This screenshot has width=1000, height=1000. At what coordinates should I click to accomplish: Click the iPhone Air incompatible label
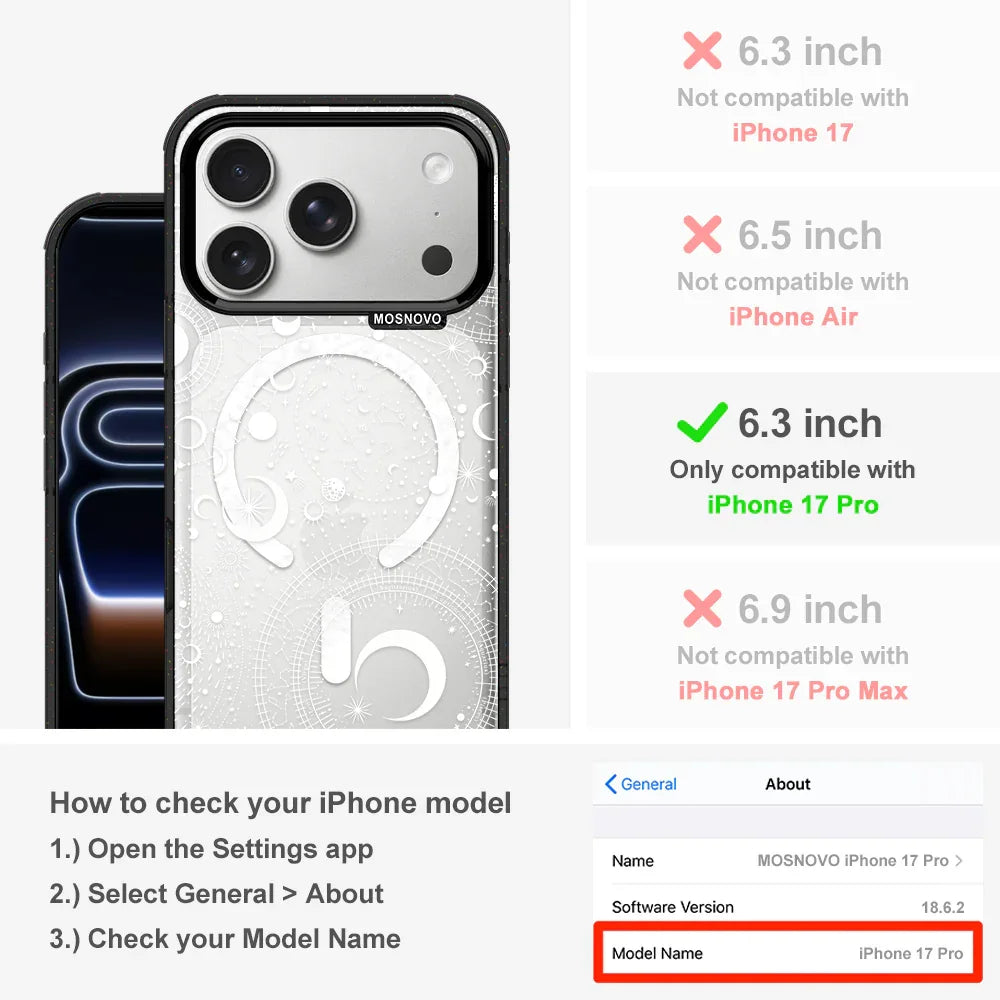click(x=793, y=316)
